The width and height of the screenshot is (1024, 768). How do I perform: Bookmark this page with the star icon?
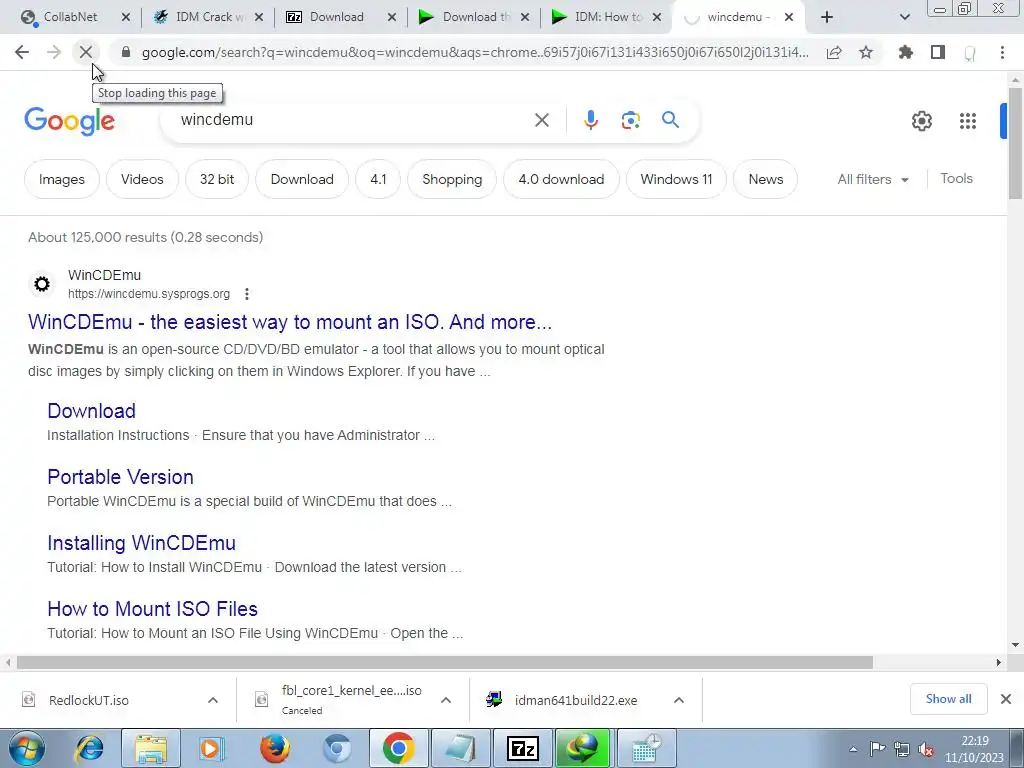[x=866, y=52]
